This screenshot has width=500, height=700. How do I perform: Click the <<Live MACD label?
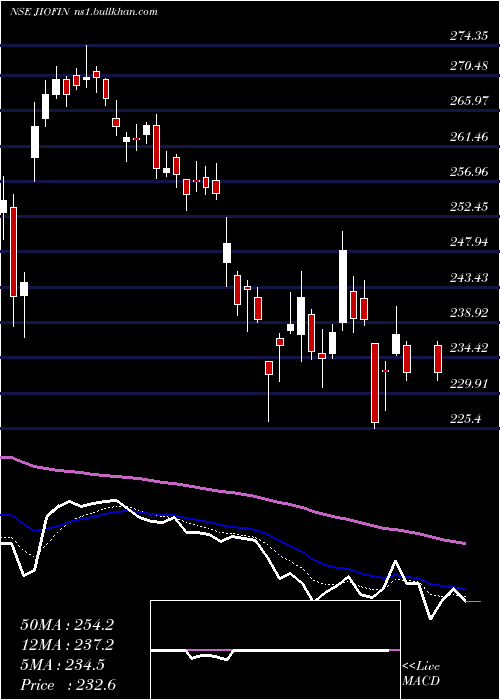pyautogui.click(x=421, y=674)
